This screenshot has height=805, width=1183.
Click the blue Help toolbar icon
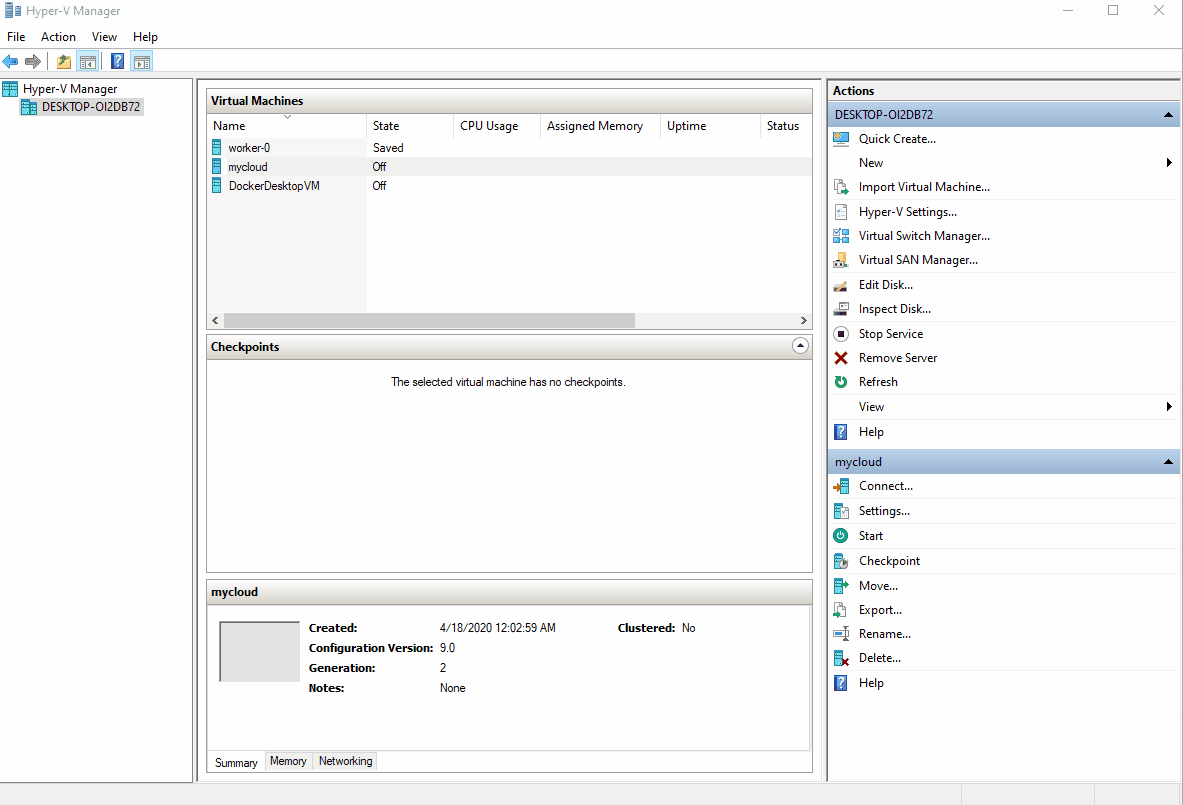point(118,62)
